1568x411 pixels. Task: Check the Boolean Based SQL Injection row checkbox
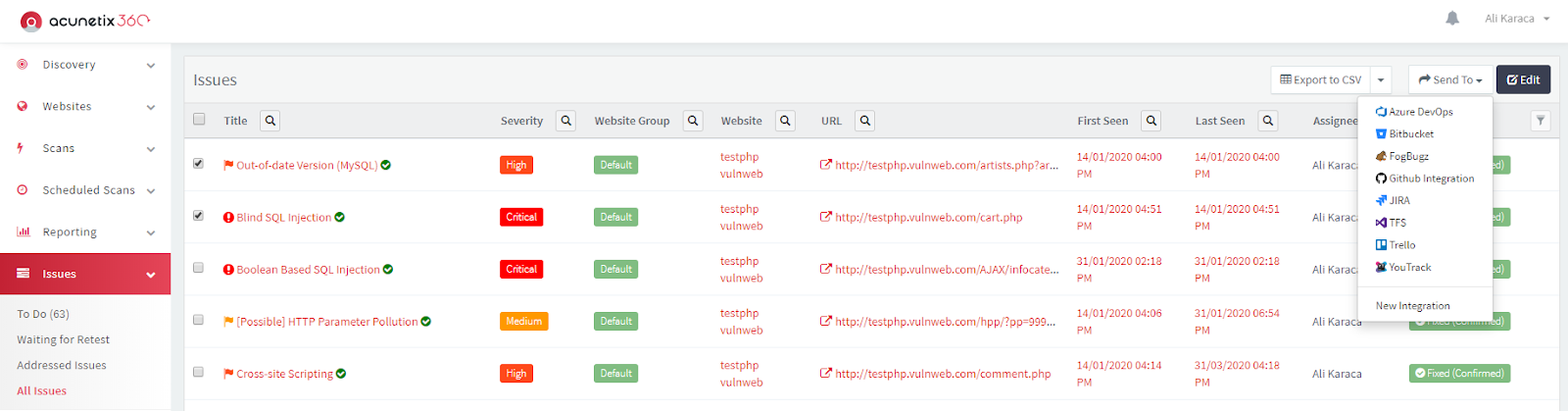[198, 268]
